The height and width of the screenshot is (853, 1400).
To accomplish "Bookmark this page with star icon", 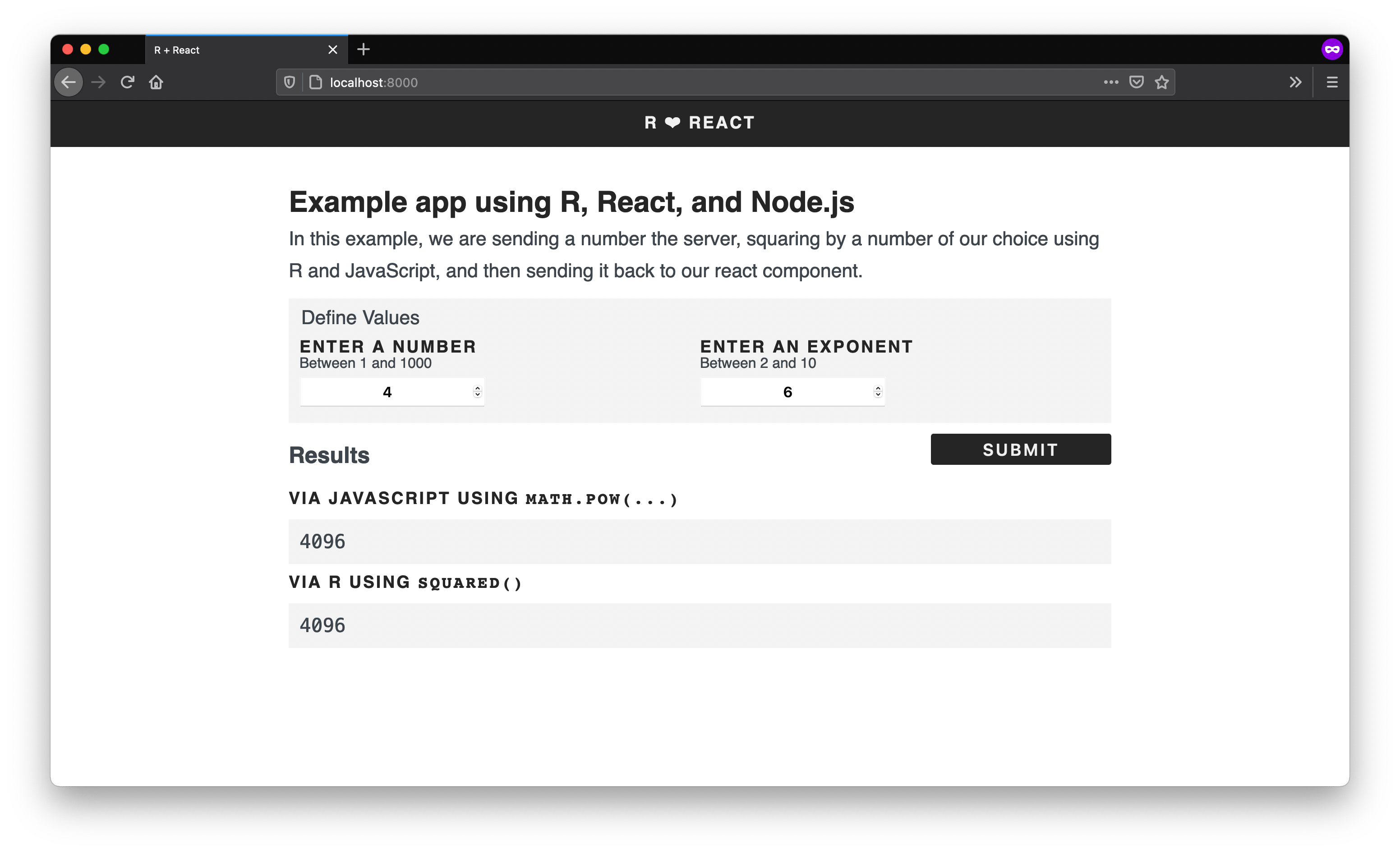I will [1161, 83].
